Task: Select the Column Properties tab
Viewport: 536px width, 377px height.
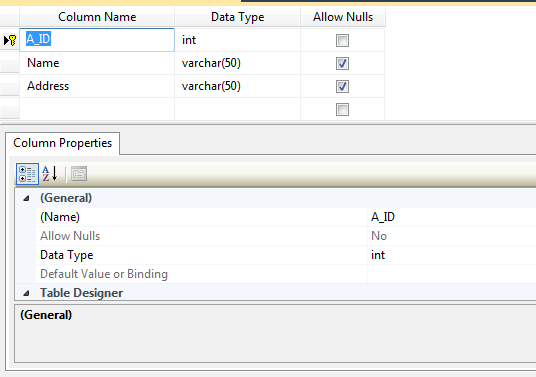Action: [63, 143]
